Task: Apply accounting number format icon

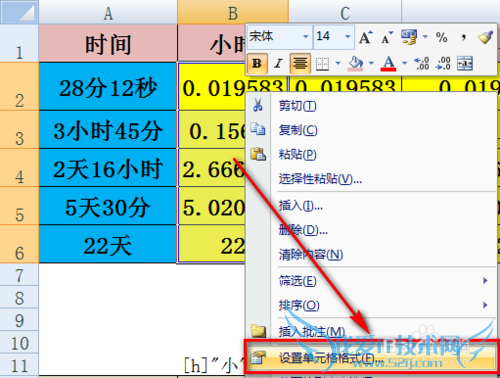Action: pos(409,37)
